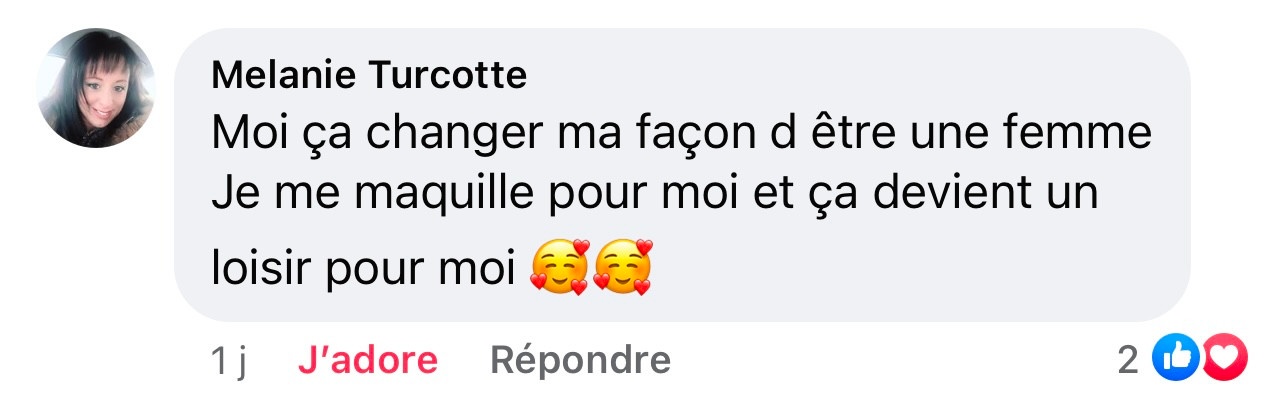This screenshot has width=1284, height=406.
Task: Reply to the comment with Répondre
Action: pos(580,361)
